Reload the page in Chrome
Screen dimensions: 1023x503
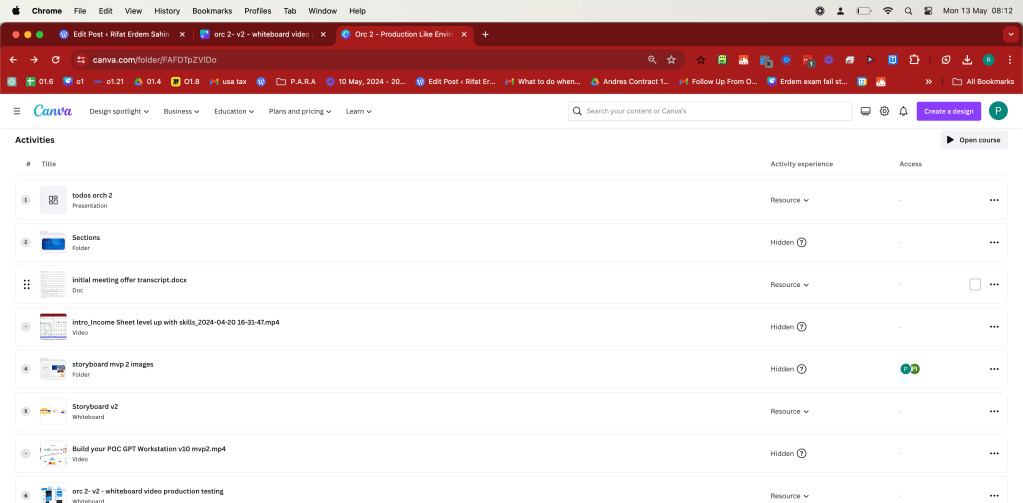point(55,60)
